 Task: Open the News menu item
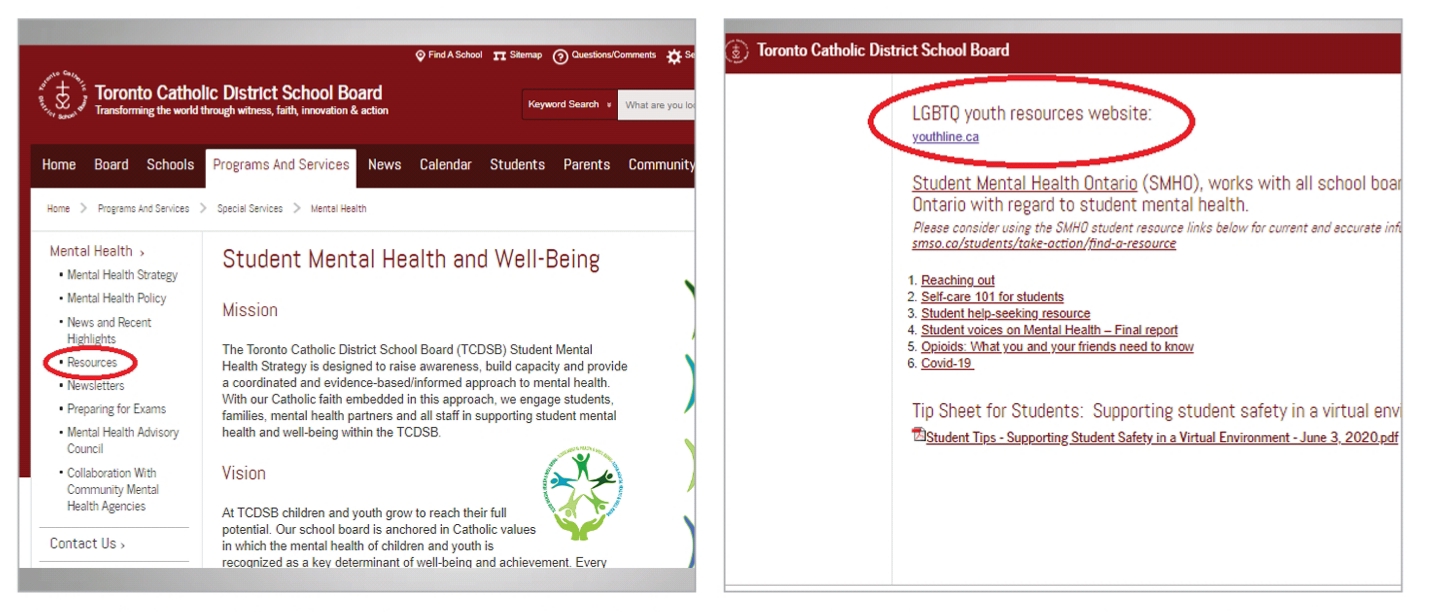pyautogui.click(x=384, y=165)
